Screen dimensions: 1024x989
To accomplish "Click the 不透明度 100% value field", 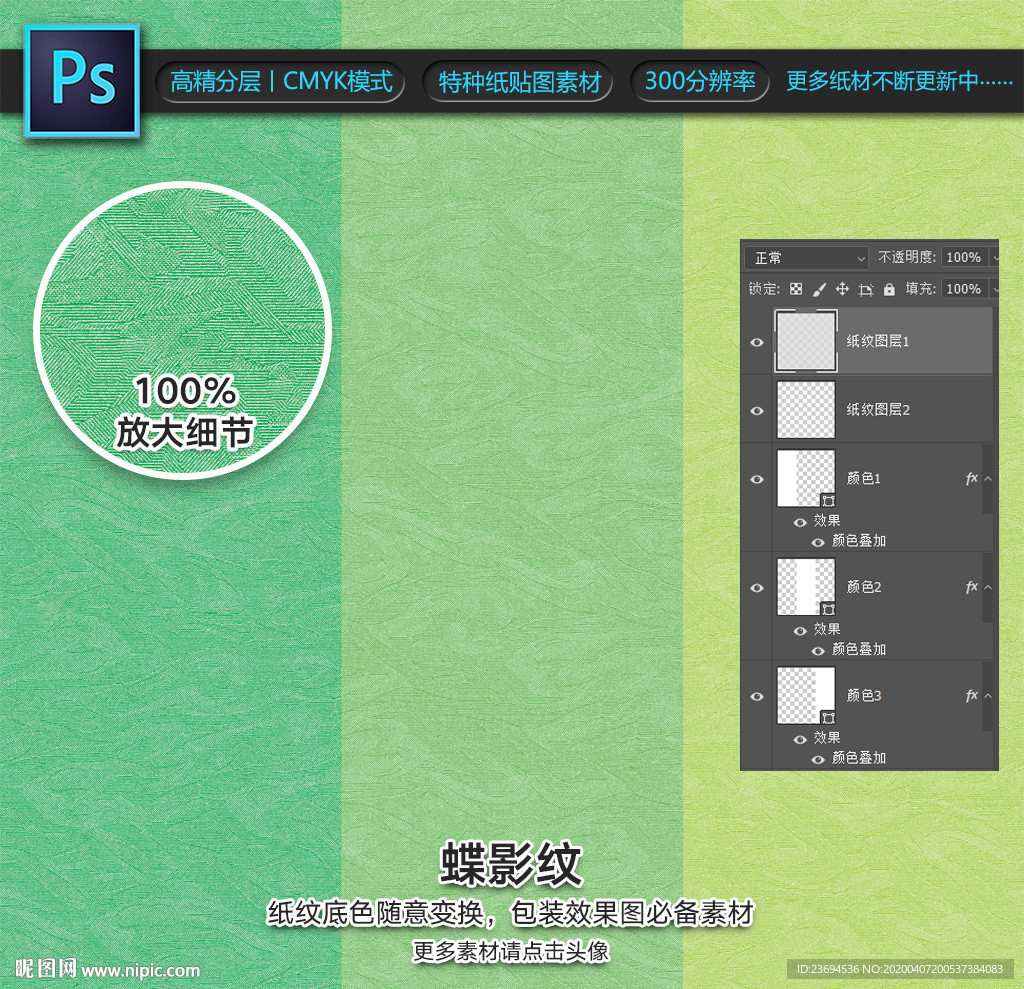I will click(x=965, y=257).
